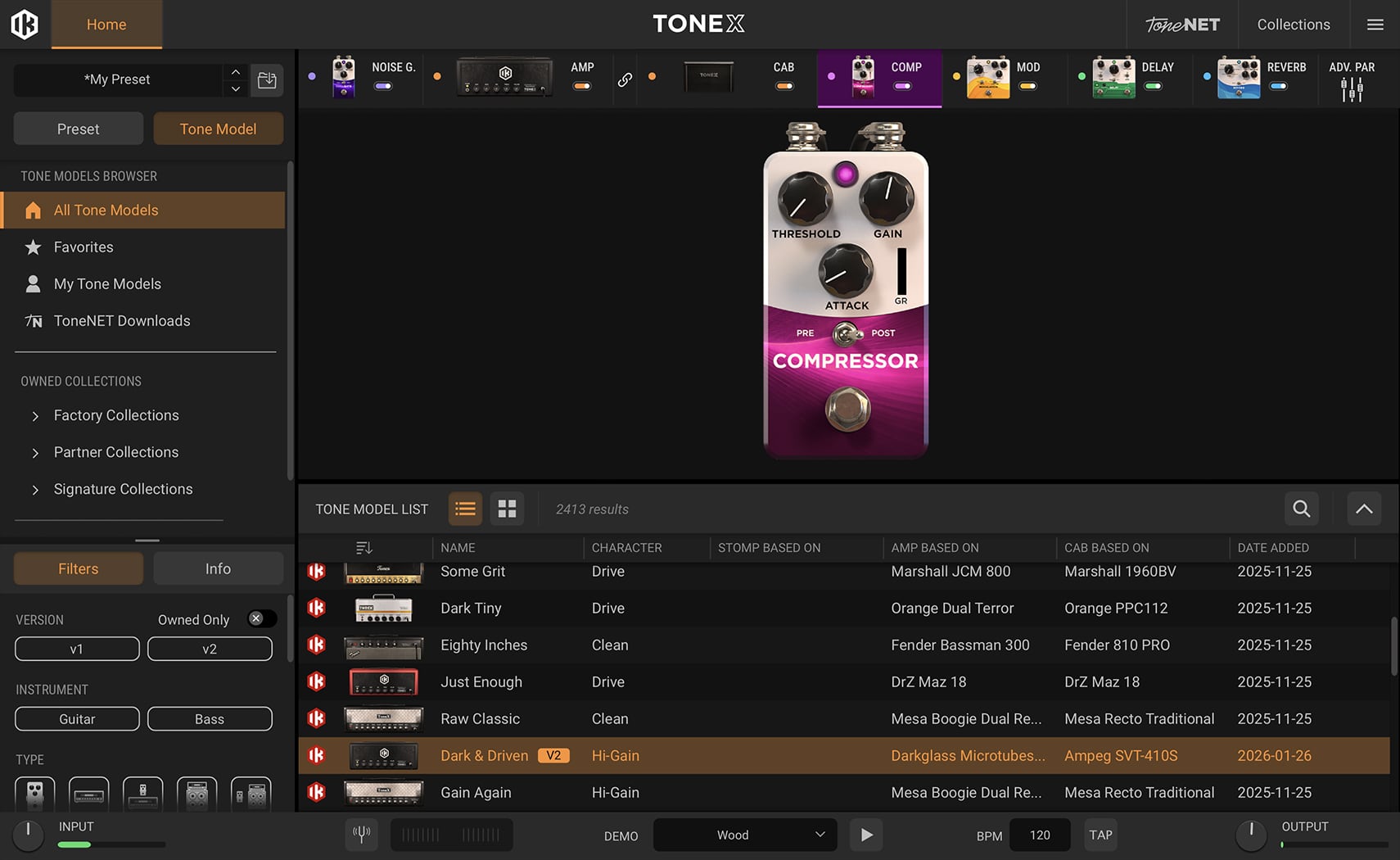Open the Collections tab in header
The height and width of the screenshot is (860, 1400).
[1293, 25]
